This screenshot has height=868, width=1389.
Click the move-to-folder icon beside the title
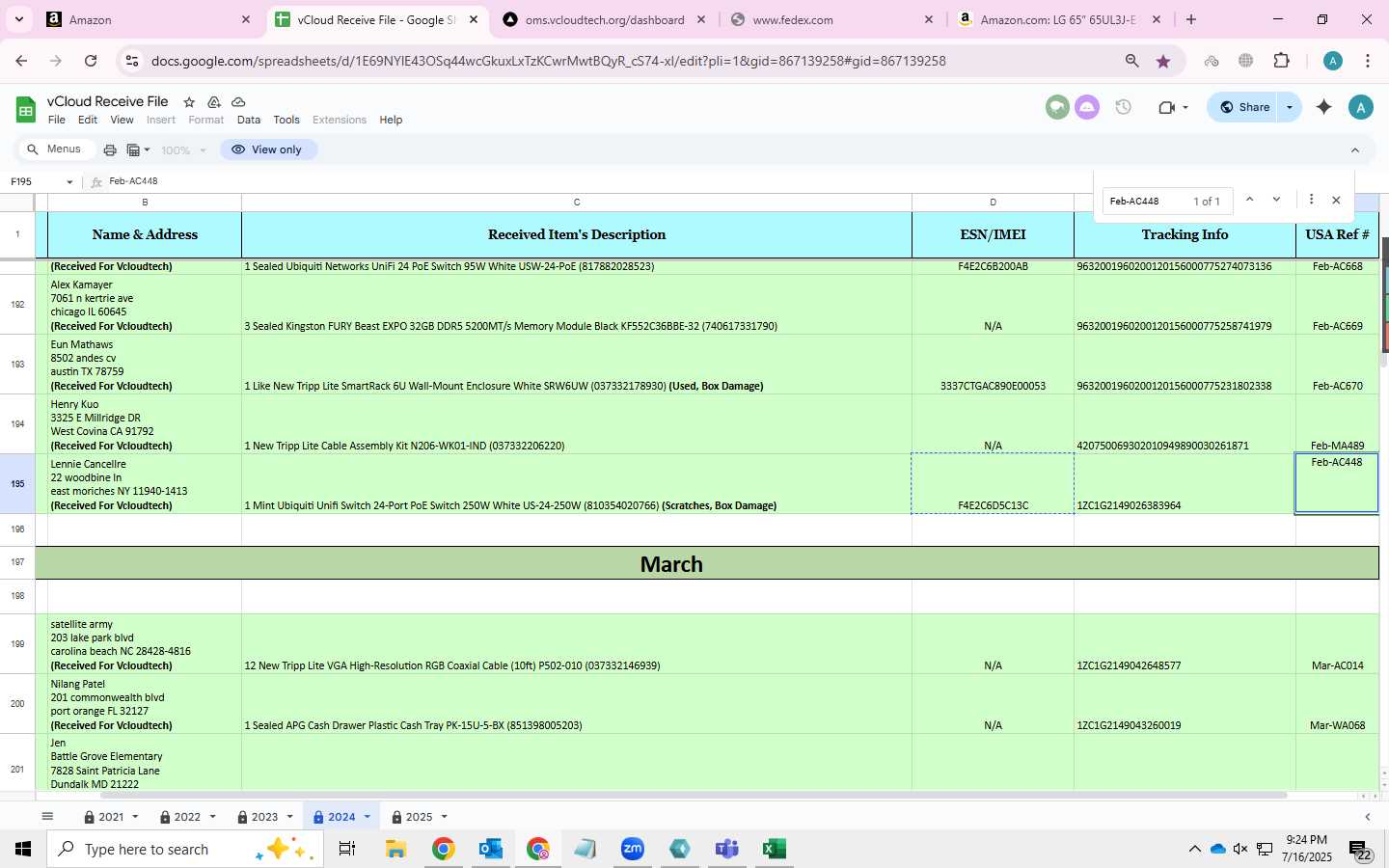214,102
